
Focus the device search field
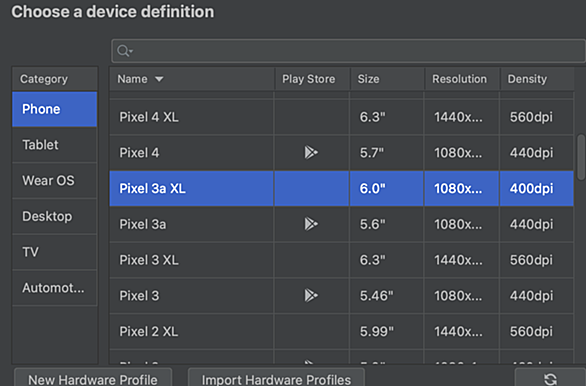(x=348, y=51)
